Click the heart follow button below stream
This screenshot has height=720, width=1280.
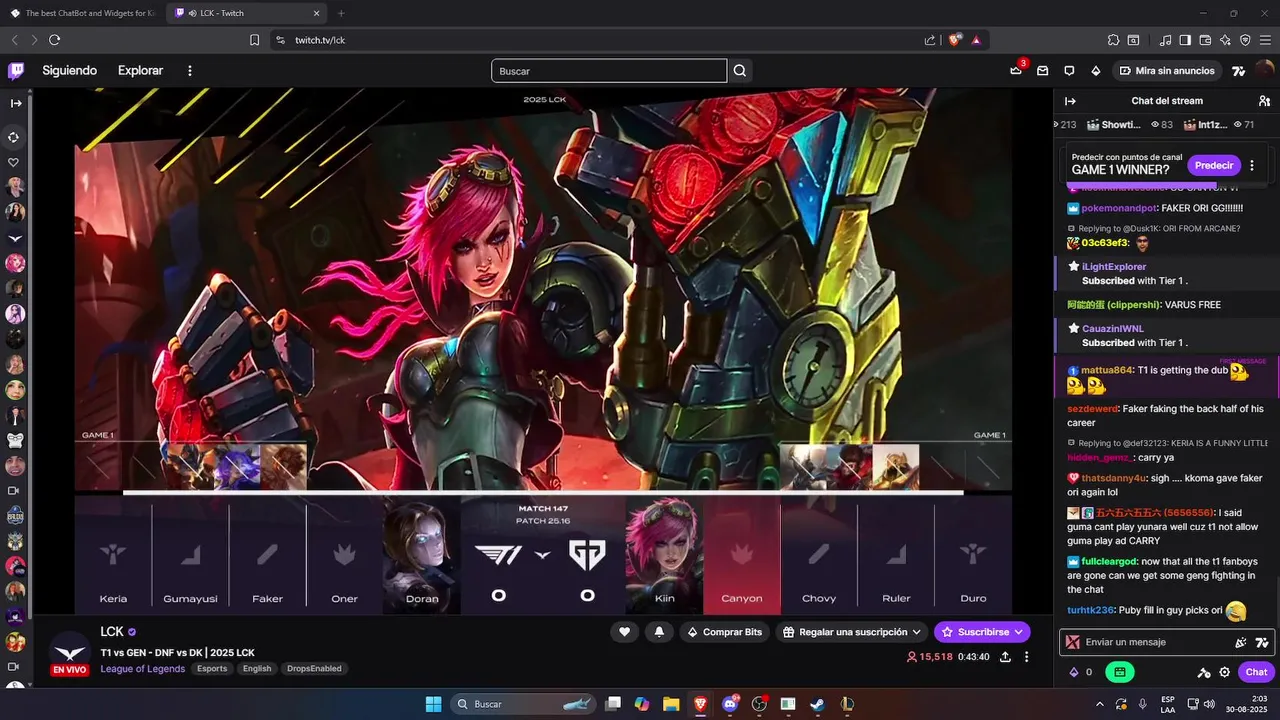(625, 632)
